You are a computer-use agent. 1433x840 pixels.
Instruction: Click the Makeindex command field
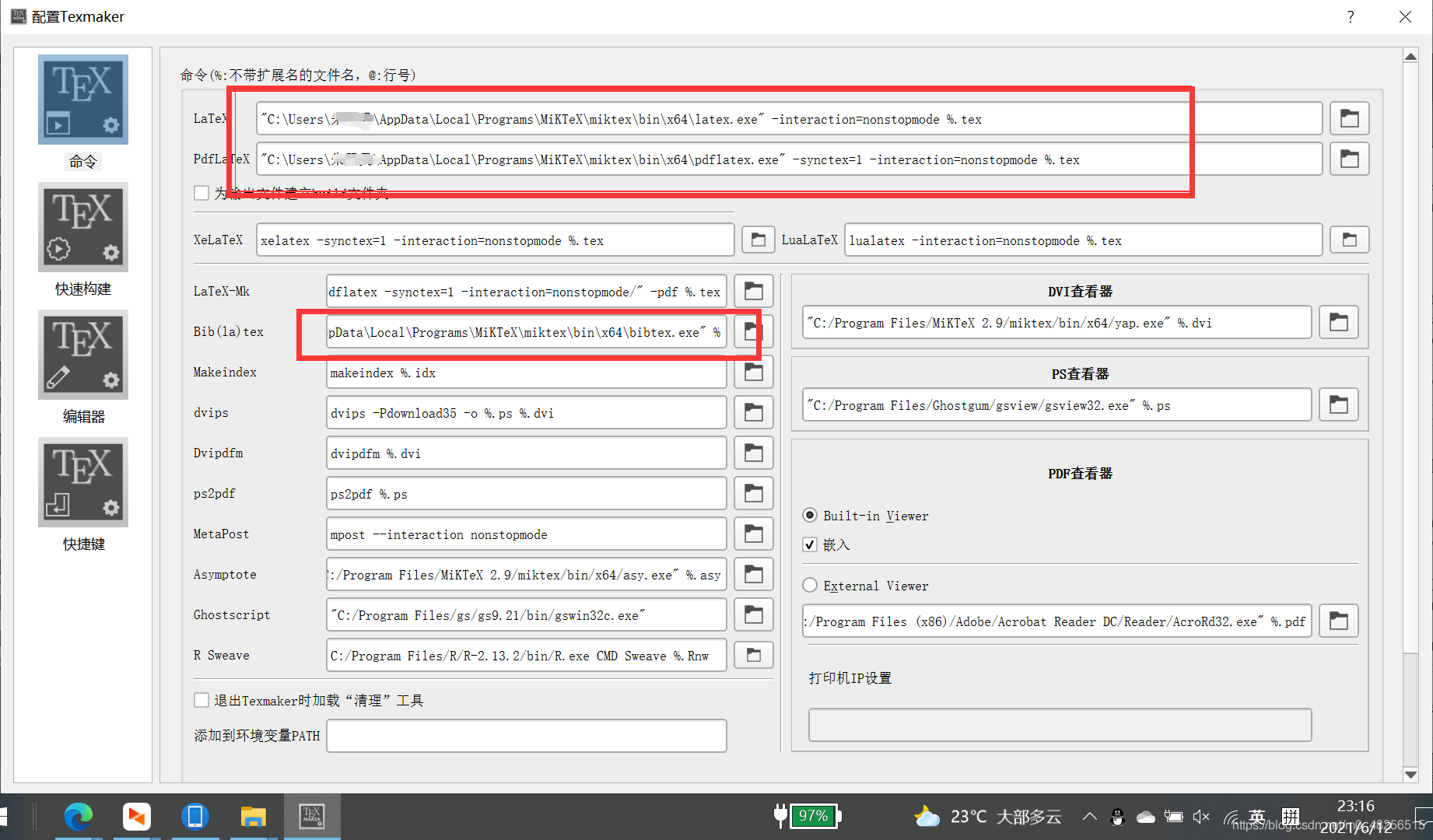[x=526, y=372]
